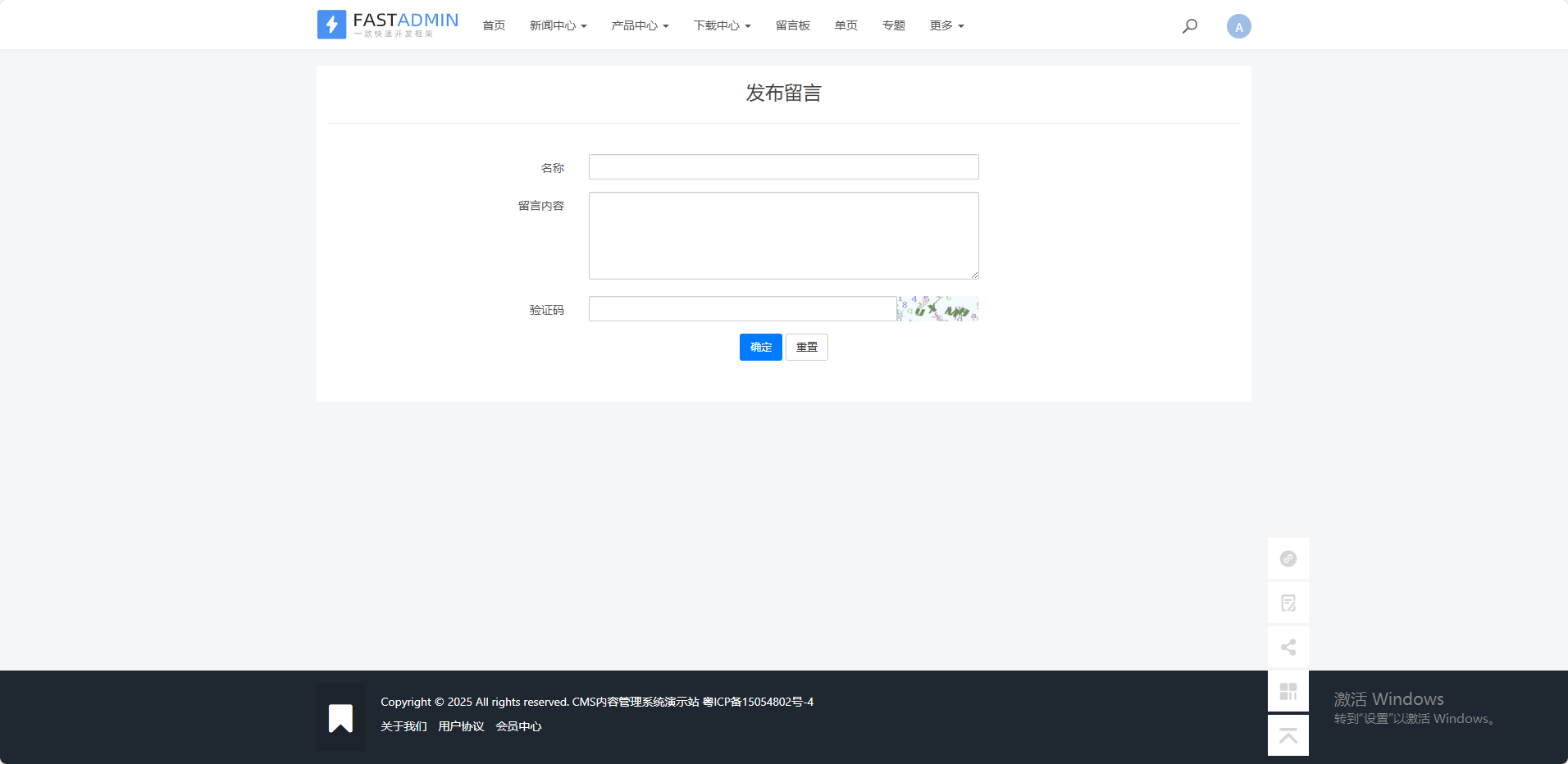Open the search magnifier icon
The width and height of the screenshot is (1568, 764).
[1189, 26]
